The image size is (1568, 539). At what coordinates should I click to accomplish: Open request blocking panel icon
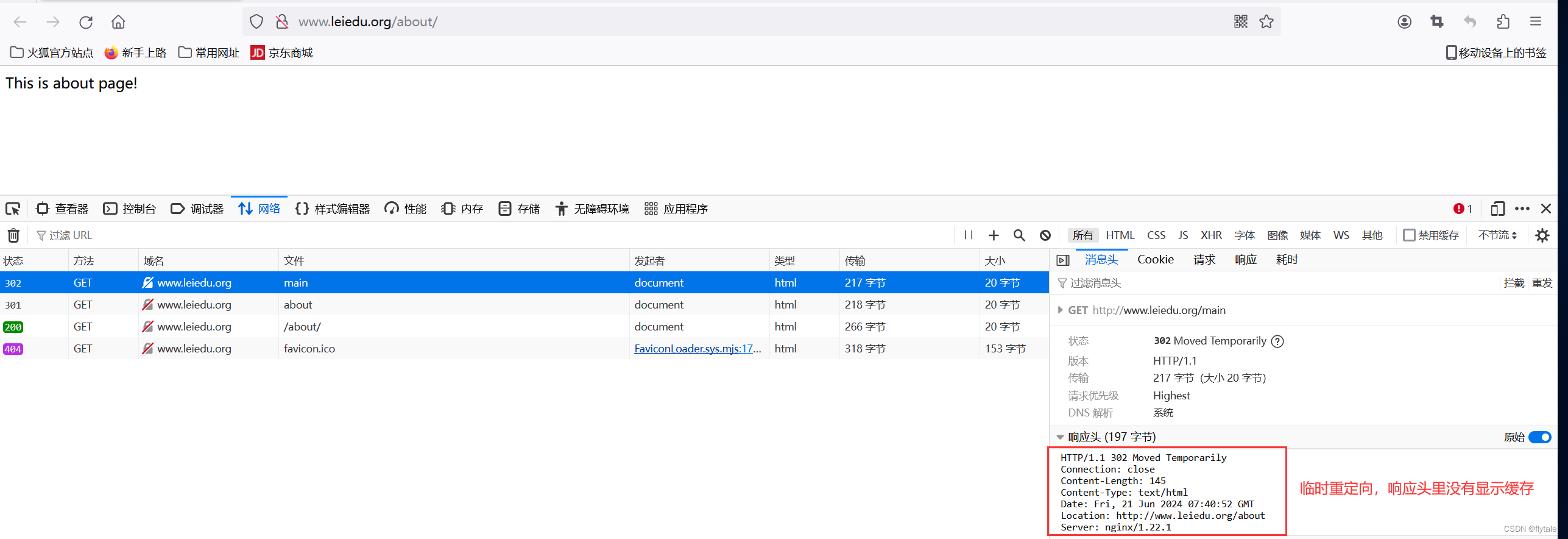[x=1045, y=235]
